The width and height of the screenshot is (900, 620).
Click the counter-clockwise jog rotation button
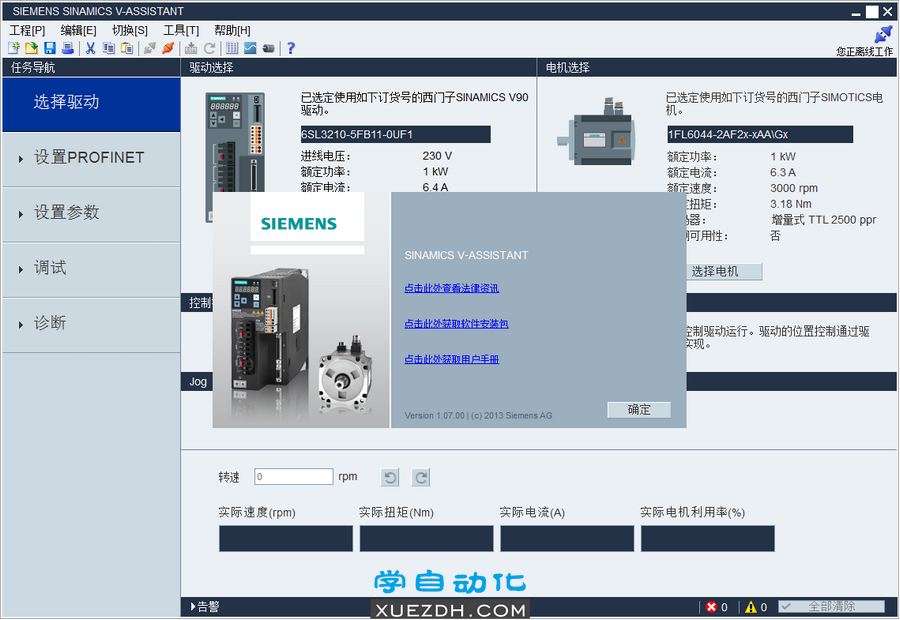(x=390, y=477)
